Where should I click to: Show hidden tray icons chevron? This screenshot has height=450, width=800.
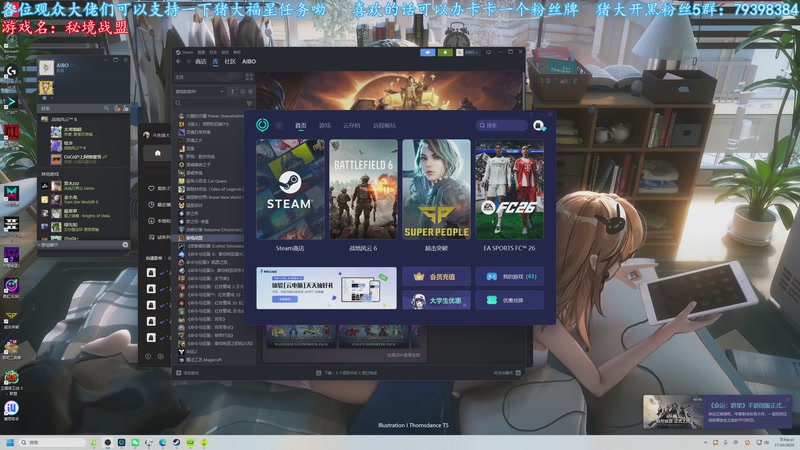[x=706, y=442]
